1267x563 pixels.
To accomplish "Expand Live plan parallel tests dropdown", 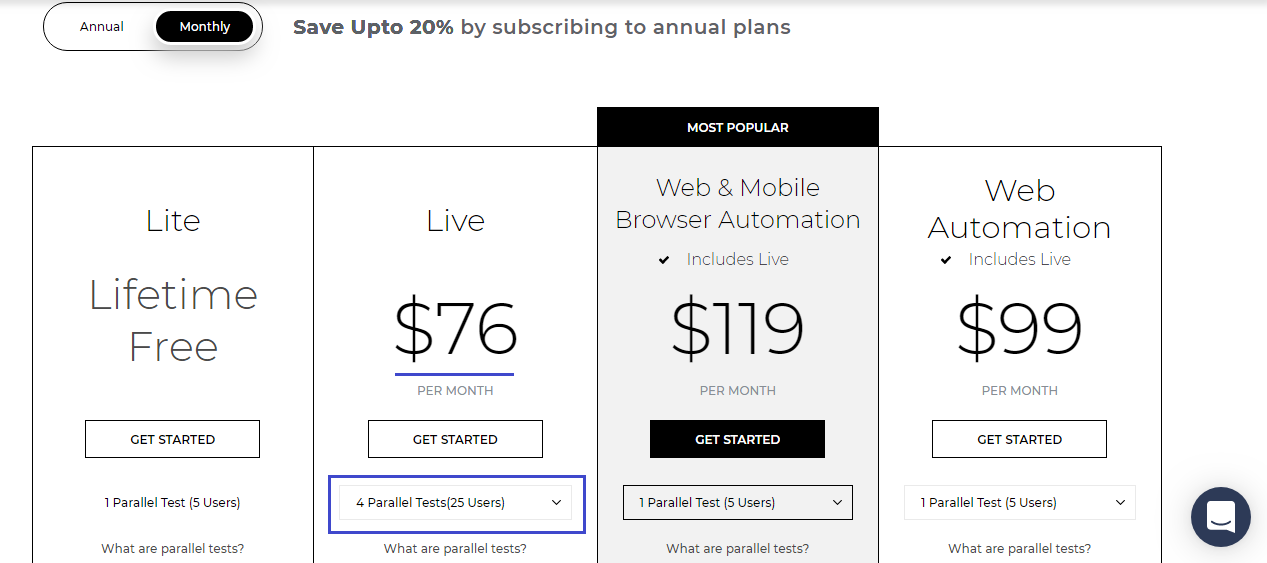I will pyautogui.click(x=456, y=503).
